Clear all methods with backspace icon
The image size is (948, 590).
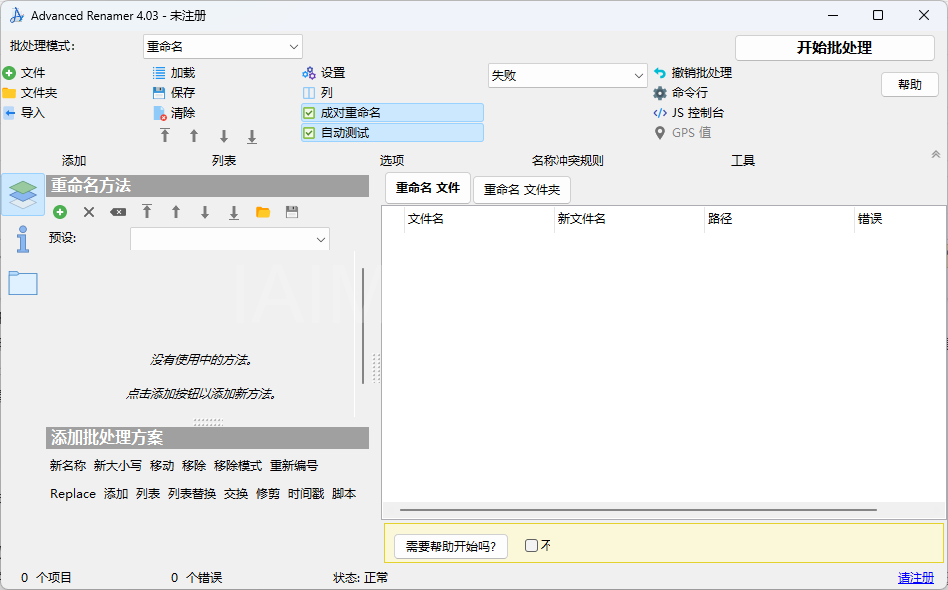(x=118, y=212)
